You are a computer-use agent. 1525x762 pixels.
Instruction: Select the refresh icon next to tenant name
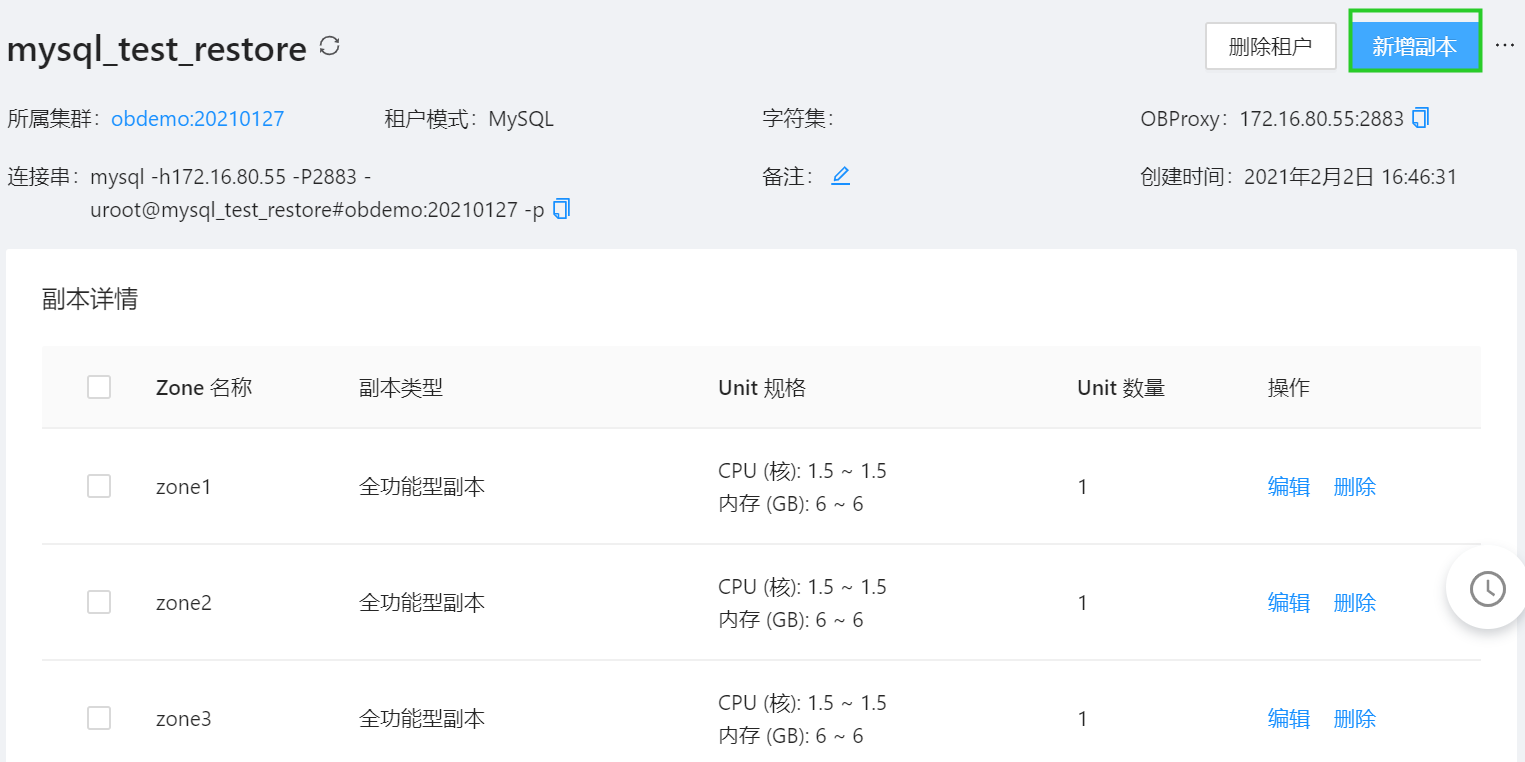330,45
